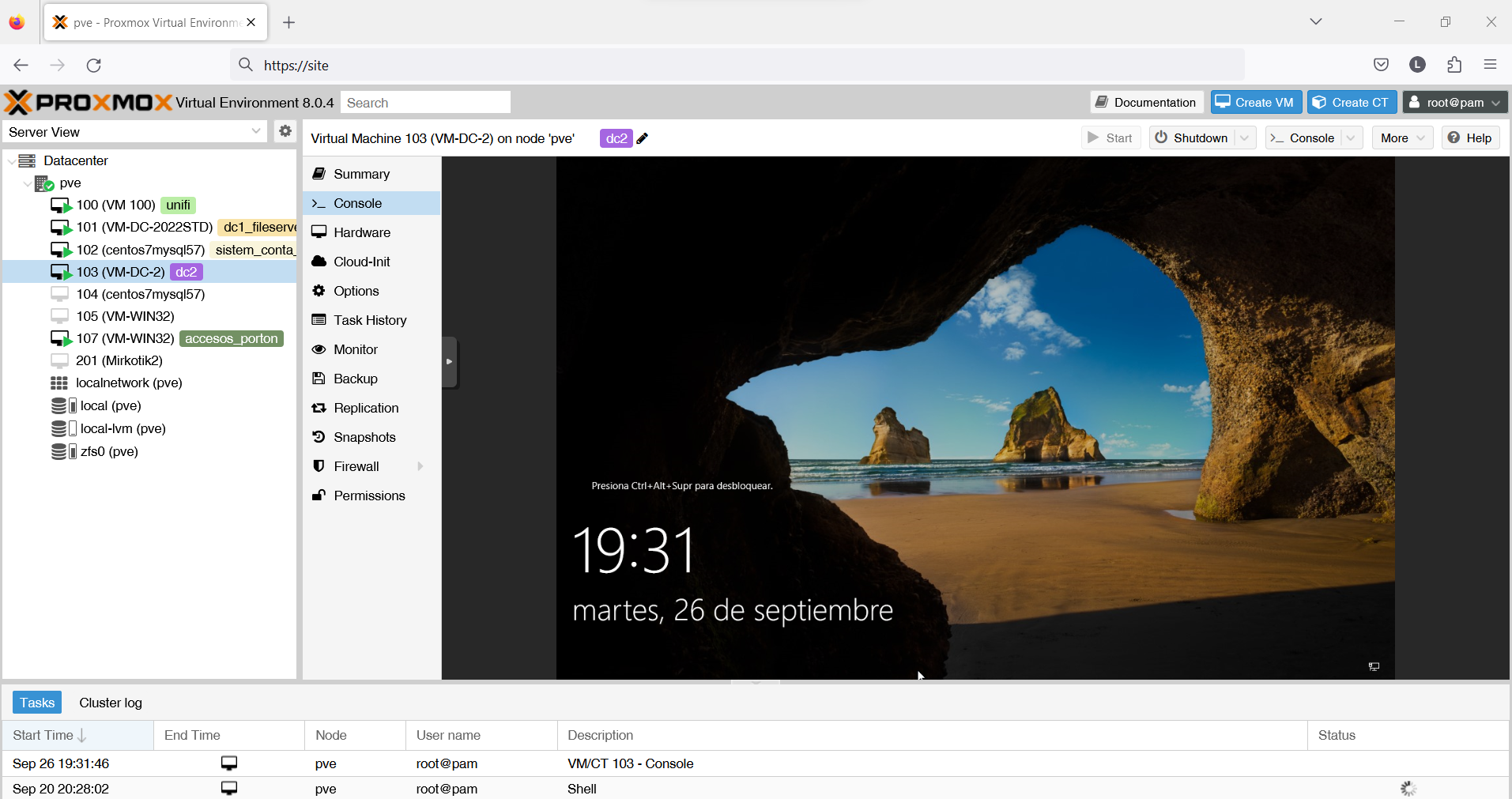Click the Snapshots history icon
Screen dimensions: 1512x799
pyautogui.click(x=319, y=437)
